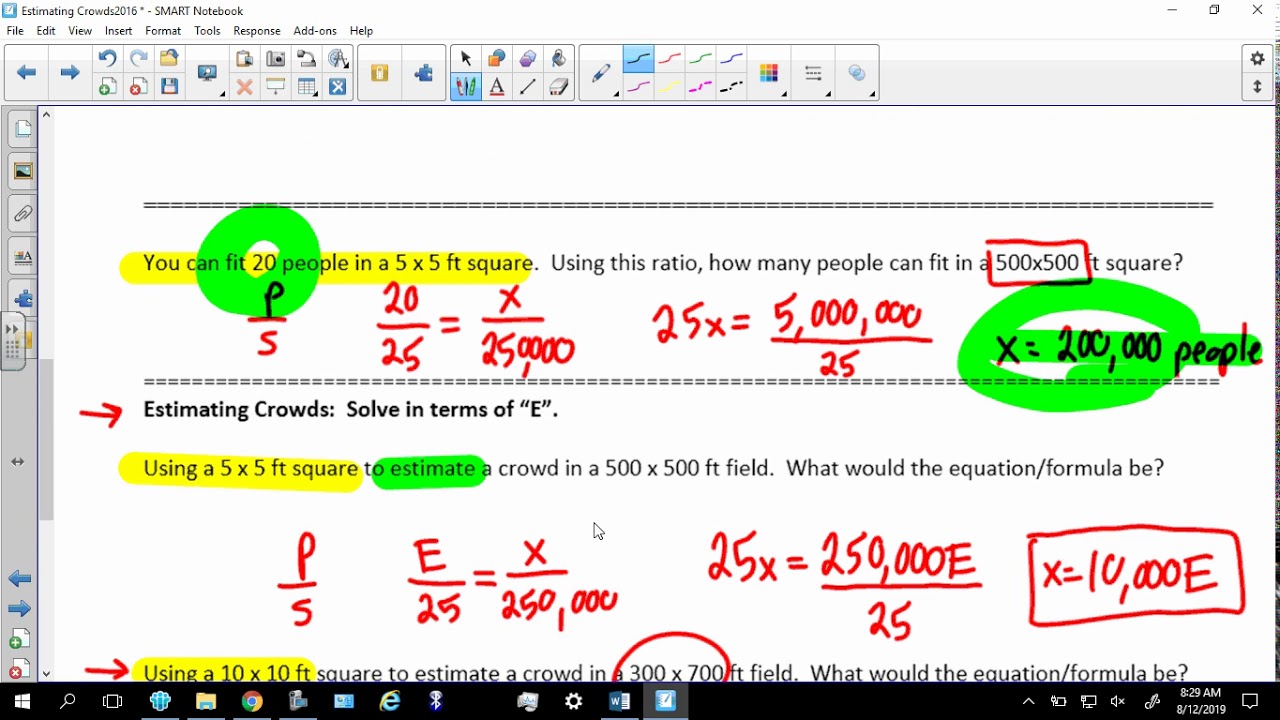Go to next page from sidebar arrow
1280x720 pixels.
tap(19, 609)
